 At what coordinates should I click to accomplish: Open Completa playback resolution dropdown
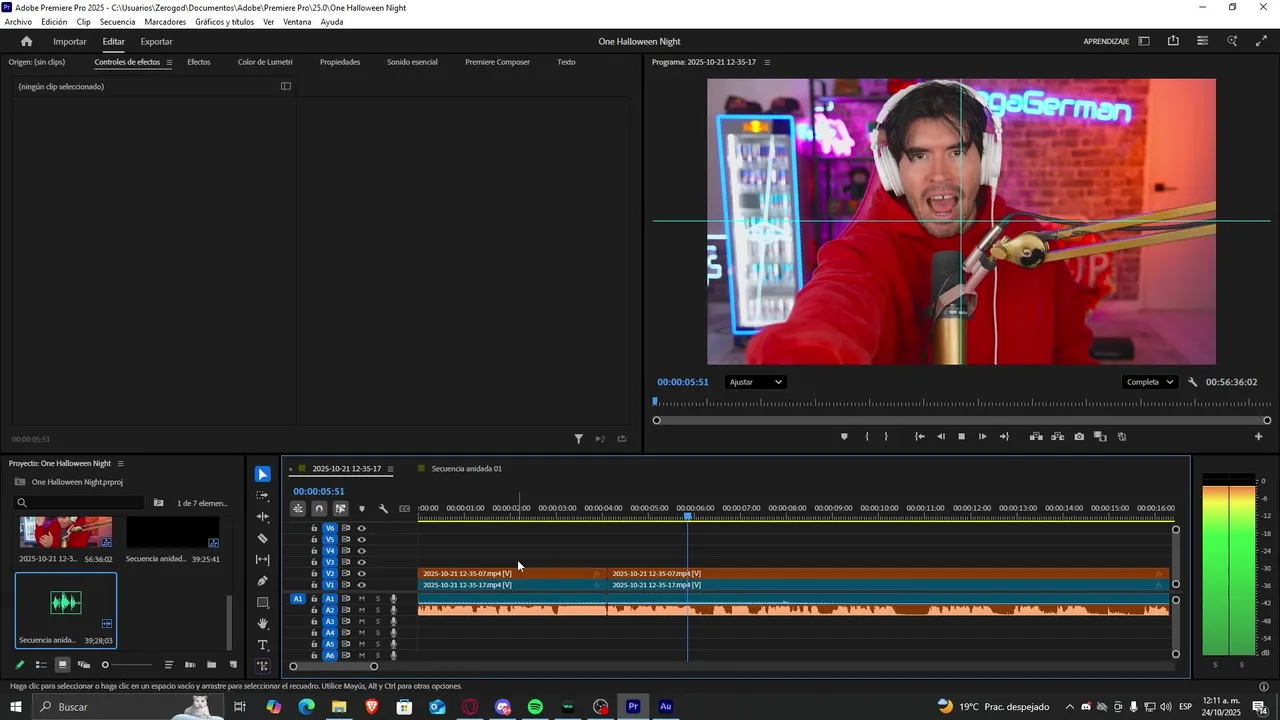point(1150,382)
